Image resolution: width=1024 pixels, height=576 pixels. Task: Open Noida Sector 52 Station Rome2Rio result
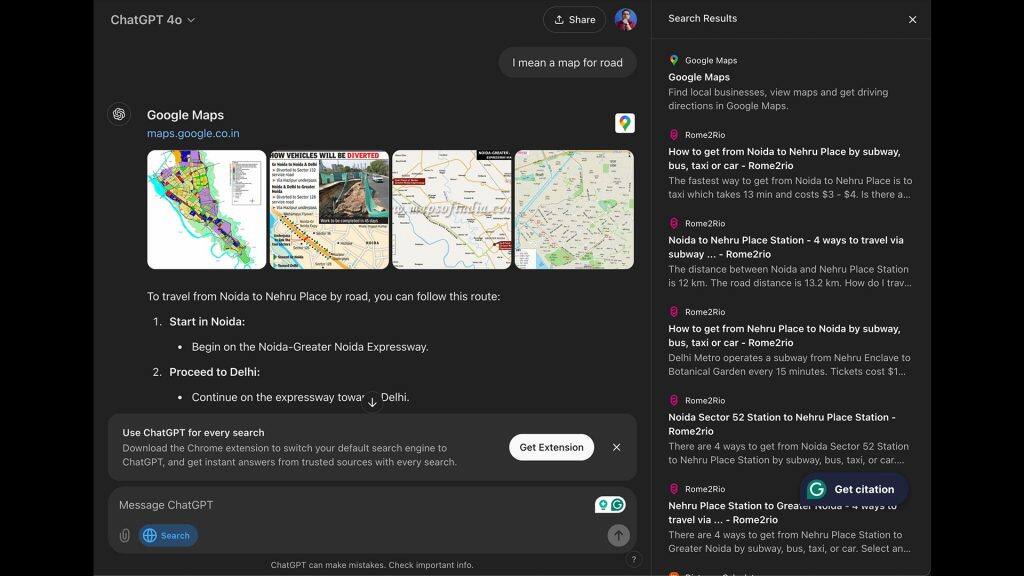click(782, 424)
